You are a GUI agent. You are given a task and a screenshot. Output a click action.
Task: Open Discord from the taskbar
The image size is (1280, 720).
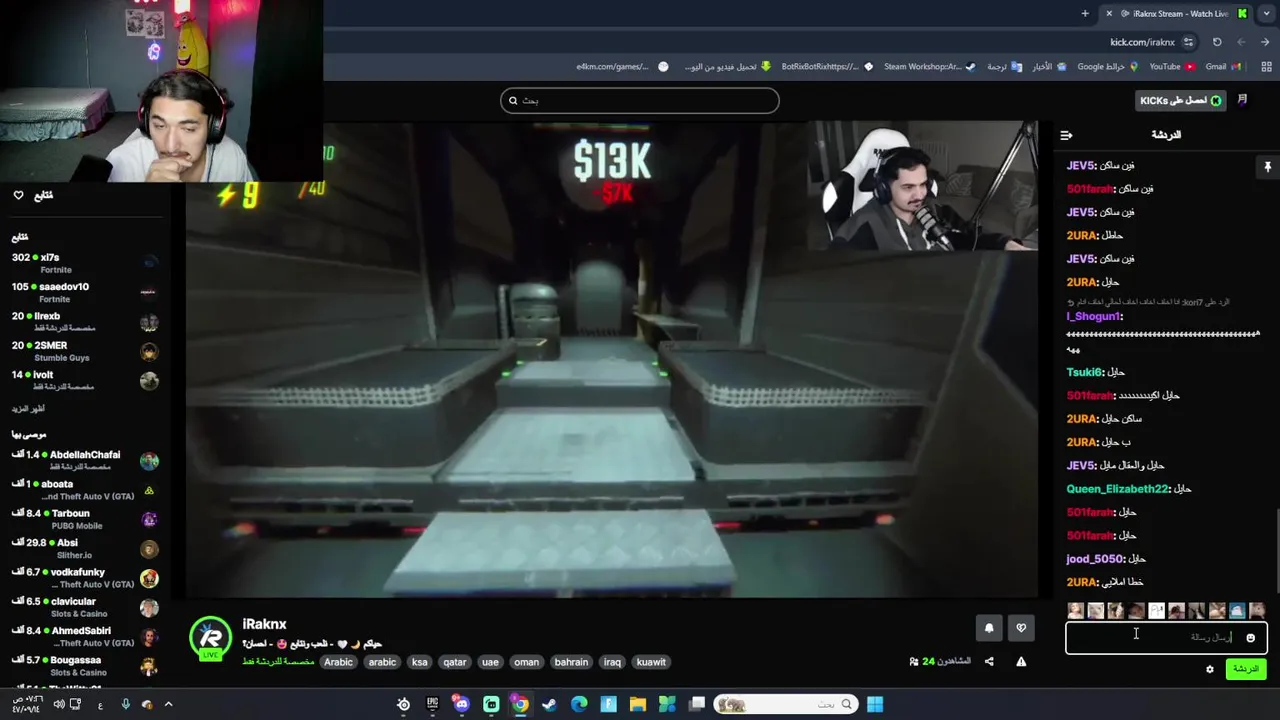[461, 704]
